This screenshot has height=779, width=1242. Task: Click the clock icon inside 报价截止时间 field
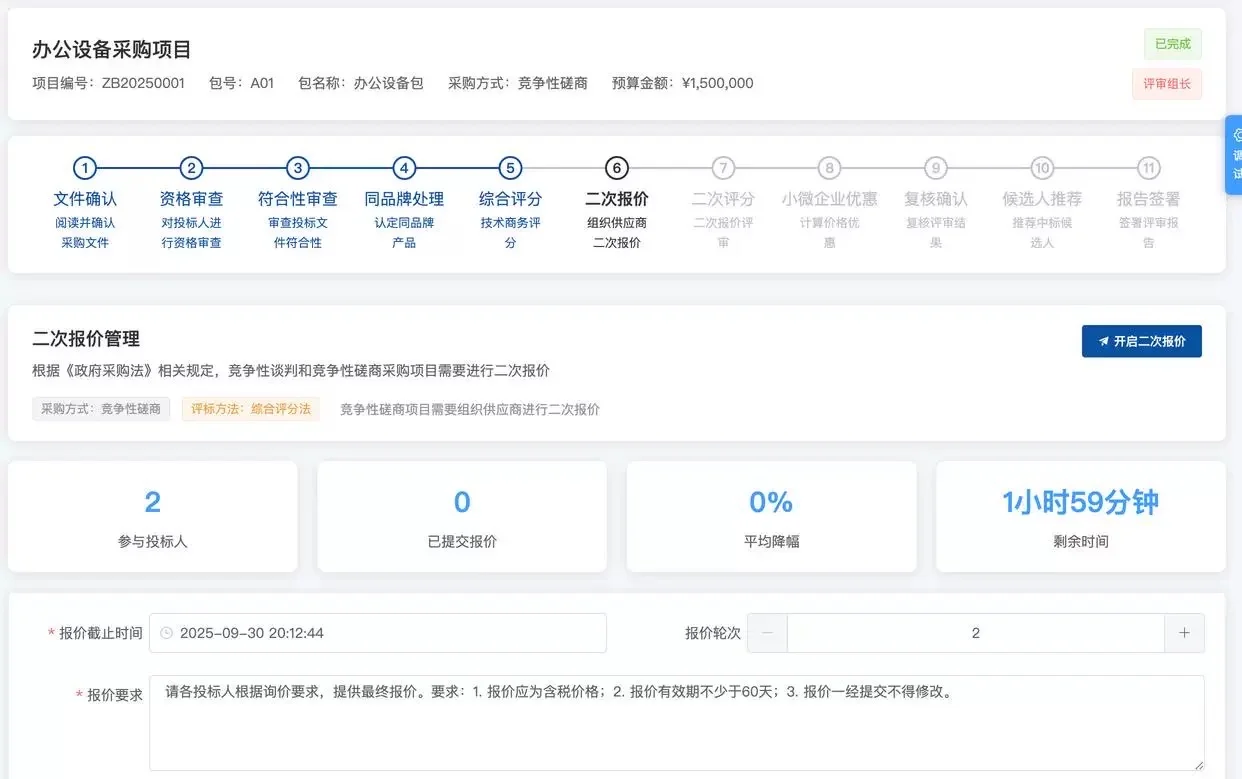coord(166,632)
